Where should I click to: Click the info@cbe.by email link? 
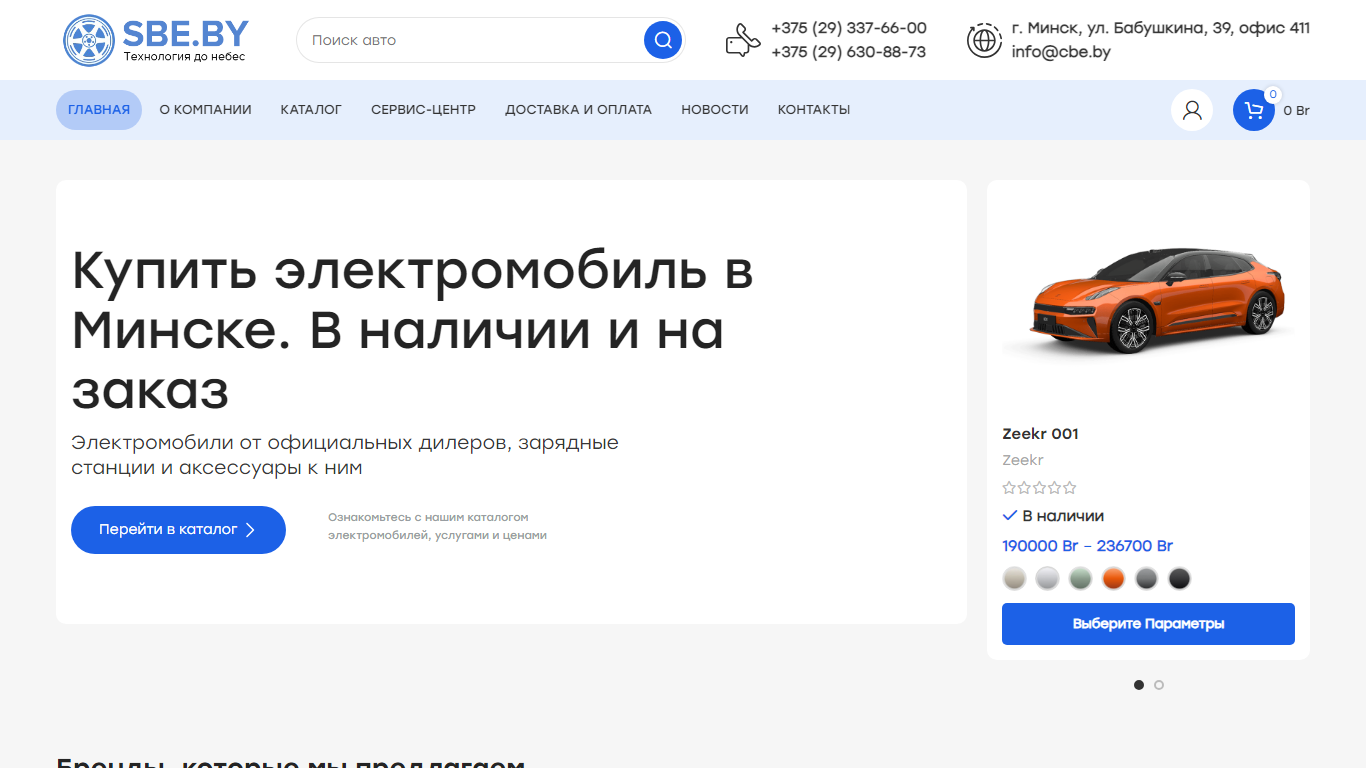click(x=1061, y=52)
